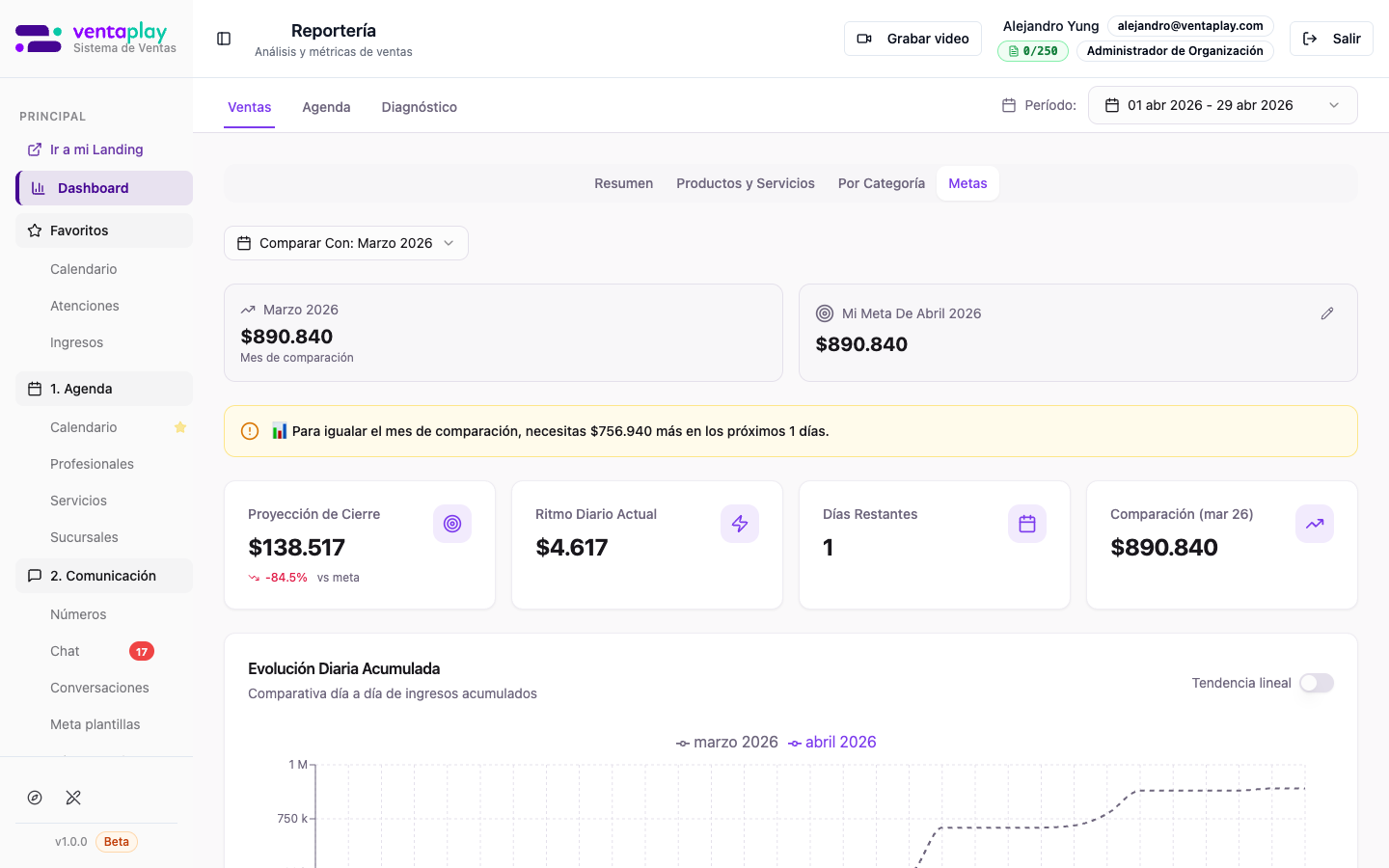
Task: Click the trend arrow icon on Comparación card
Action: 1315,524
